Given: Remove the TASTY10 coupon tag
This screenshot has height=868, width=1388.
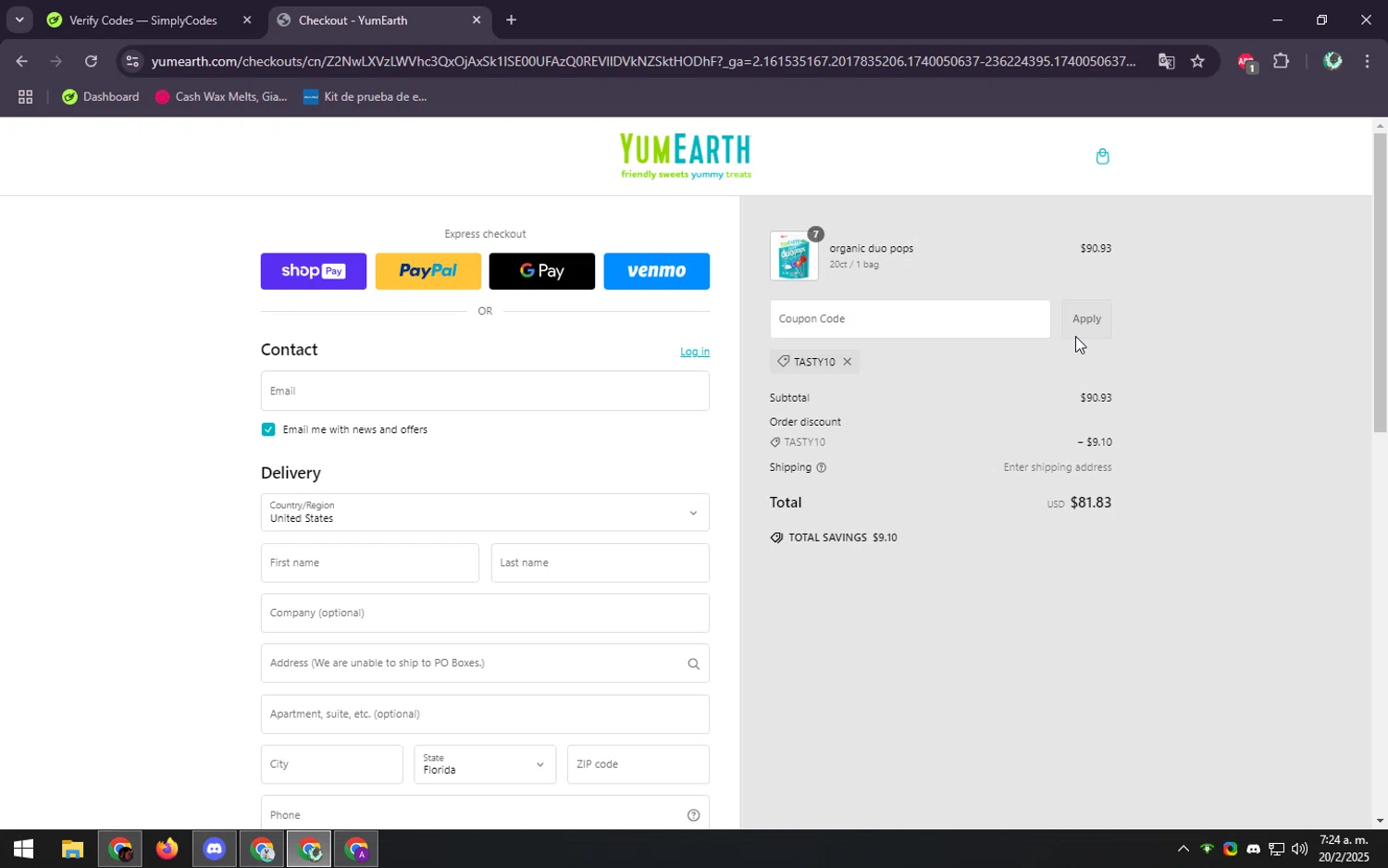Looking at the screenshot, I should [847, 362].
